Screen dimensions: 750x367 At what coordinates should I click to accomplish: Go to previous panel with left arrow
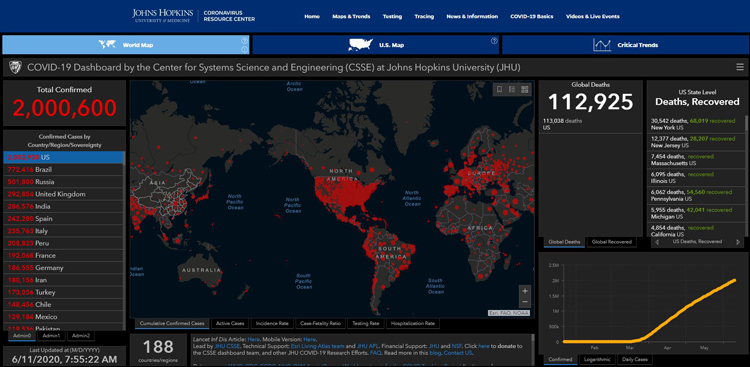[x=656, y=242]
